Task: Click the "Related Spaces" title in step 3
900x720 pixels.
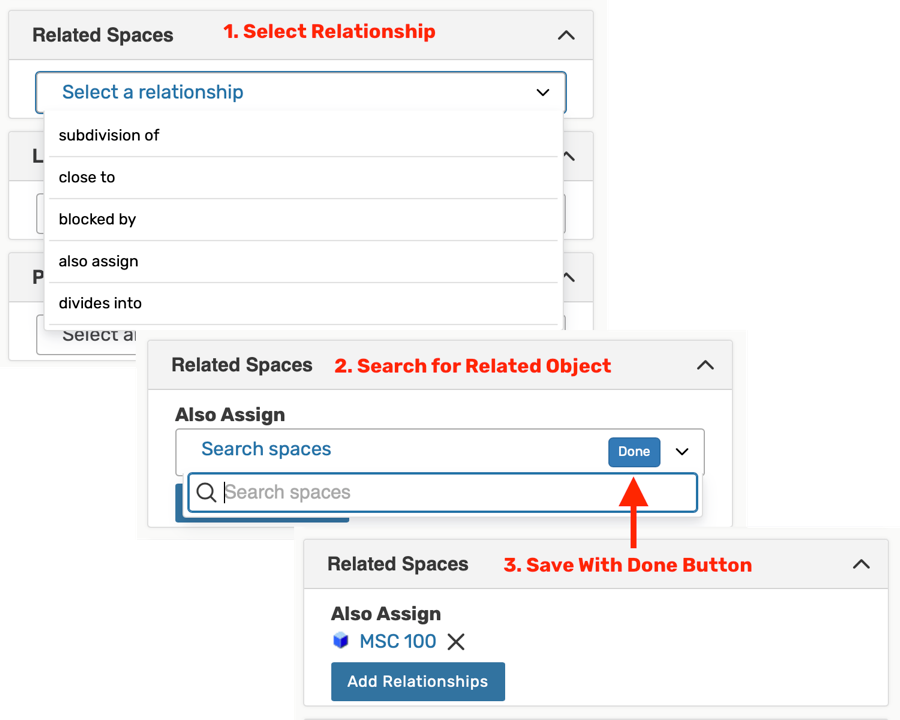Action: pos(397,564)
